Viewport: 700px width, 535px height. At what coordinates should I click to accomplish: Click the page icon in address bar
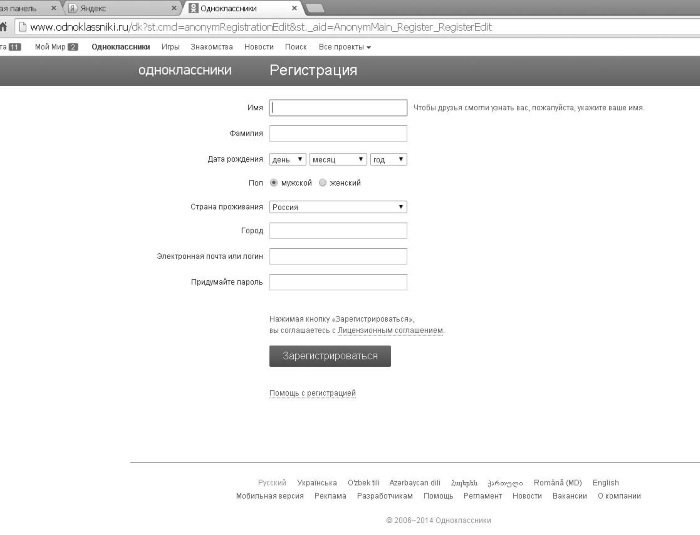pos(22,27)
